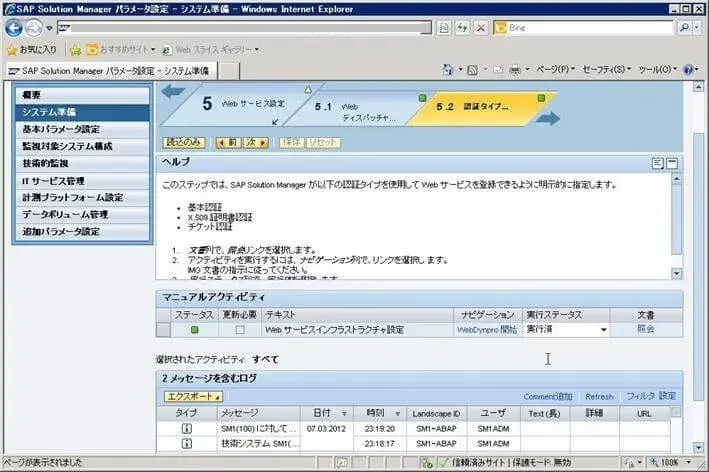Open the ページ(P) menu
The width and height of the screenshot is (709, 472).
[x=555, y=70]
